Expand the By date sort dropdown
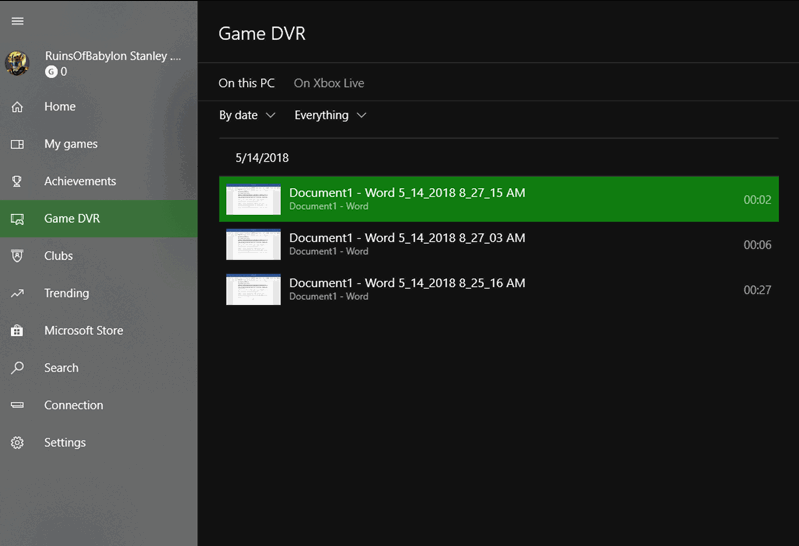The image size is (799, 546). (x=247, y=115)
